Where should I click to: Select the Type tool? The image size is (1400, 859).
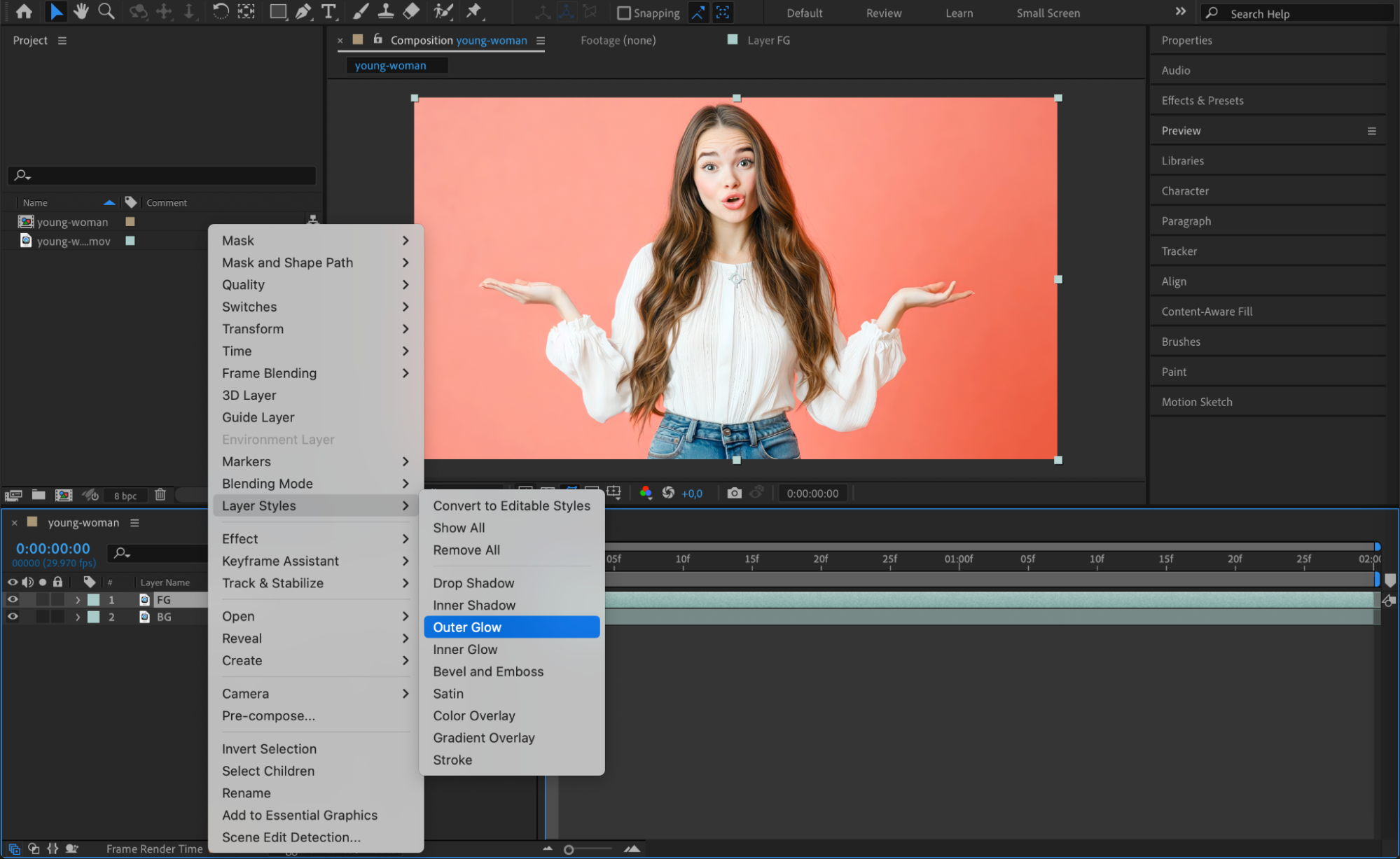pyautogui.click(x=328, y=11)
